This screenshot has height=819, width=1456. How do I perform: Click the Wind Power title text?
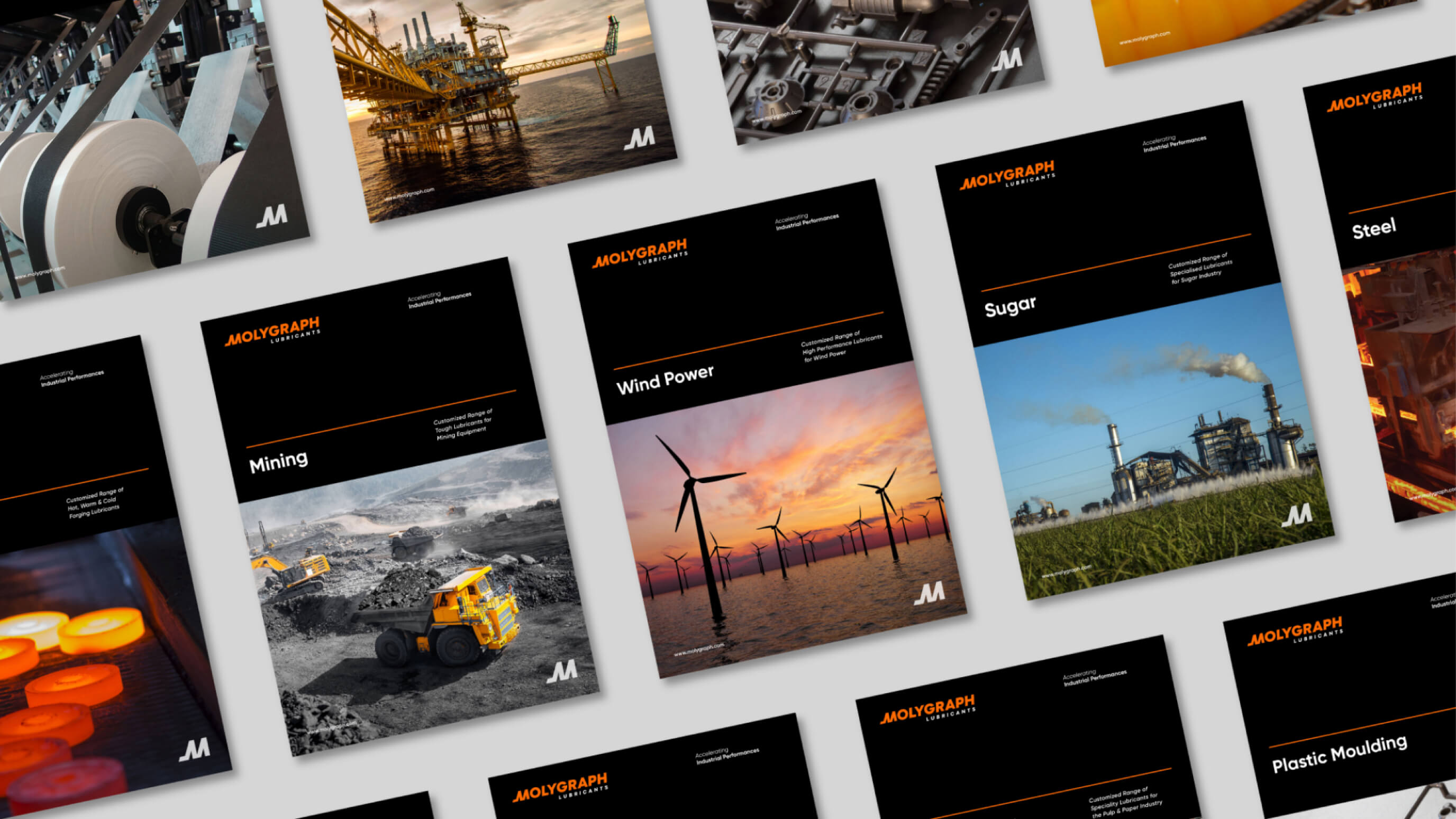click(x=665, y=379)
